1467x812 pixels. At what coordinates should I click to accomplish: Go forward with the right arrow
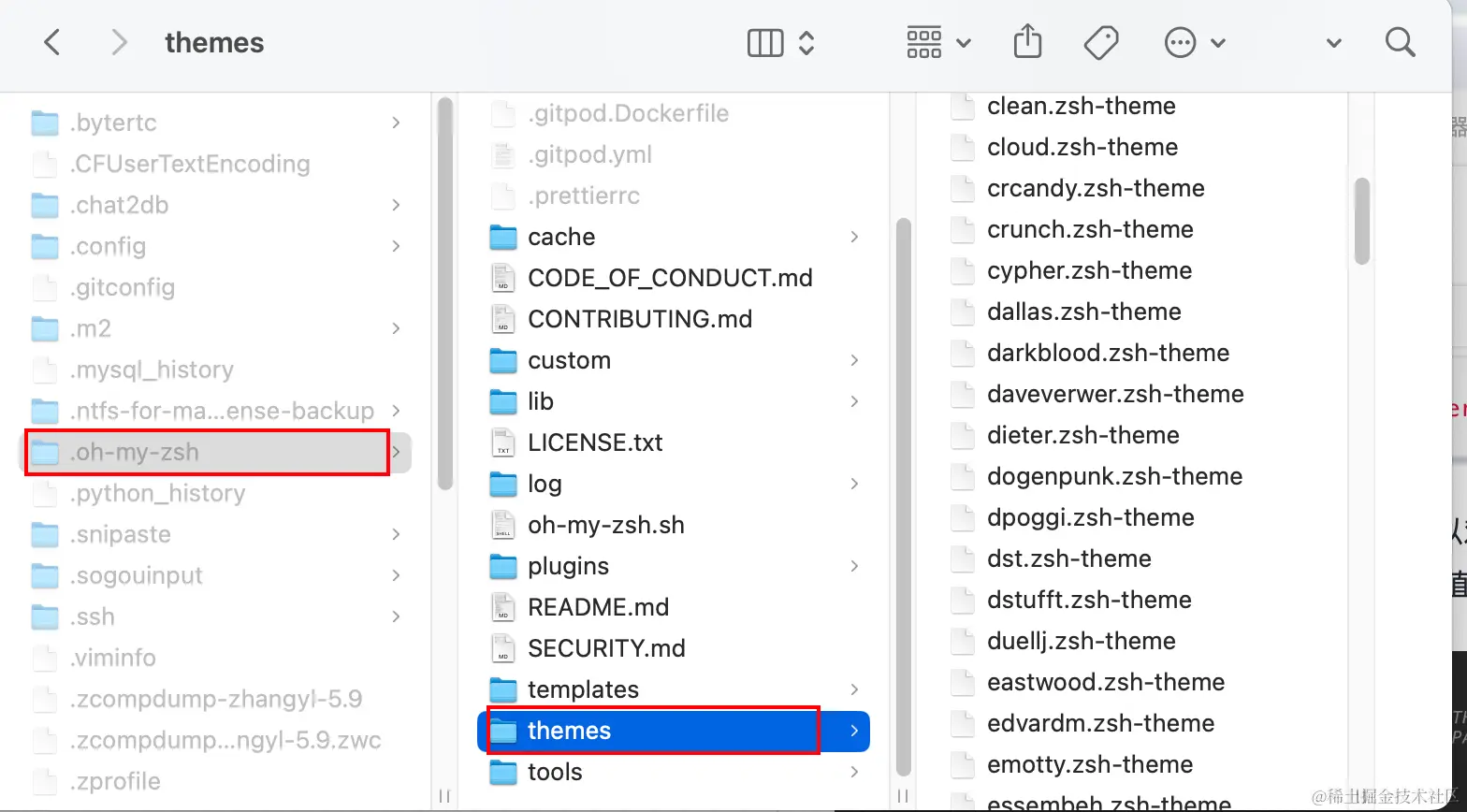point(119,42)
